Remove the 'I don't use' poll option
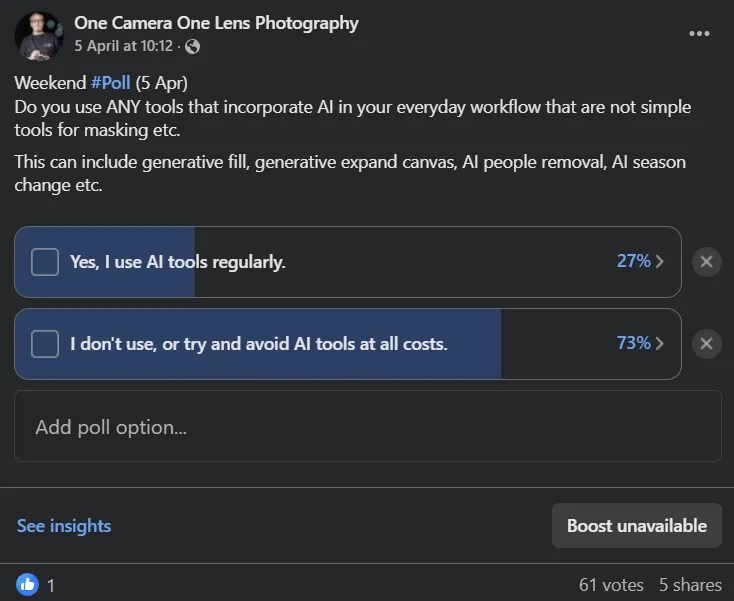Image resolution: width=734 pixels, height=601 pixels. click(706, 344)
